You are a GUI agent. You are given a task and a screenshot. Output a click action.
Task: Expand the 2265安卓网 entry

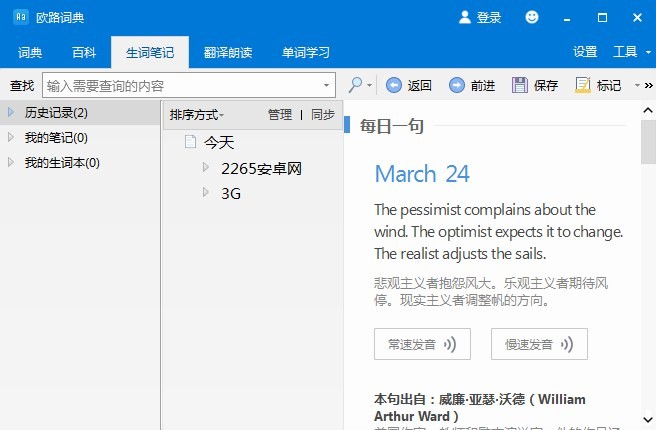(205, 167)
